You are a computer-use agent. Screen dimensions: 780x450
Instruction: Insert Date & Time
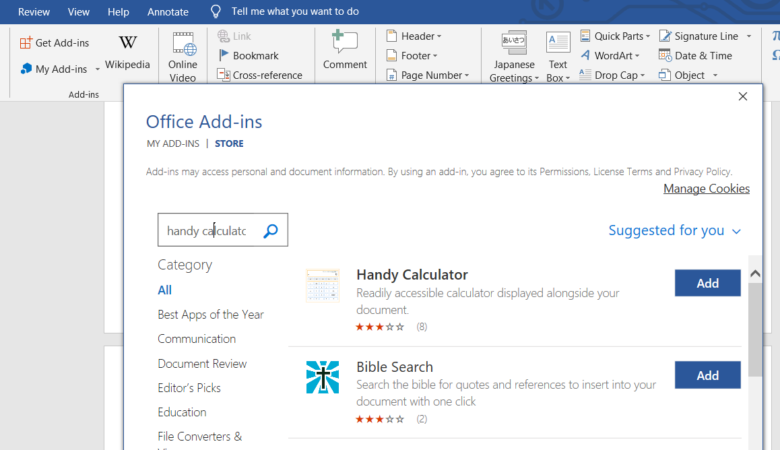click(695, 55)
